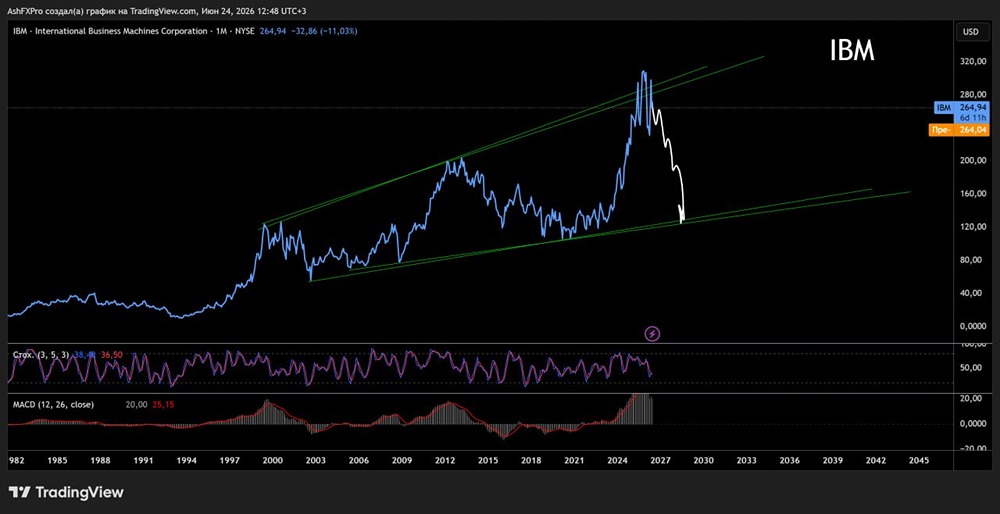Image resolution: width=1000 pixels, height=514 pixels.
Task: Click the large white IBM text annotation
Action: tap(852, 51)
